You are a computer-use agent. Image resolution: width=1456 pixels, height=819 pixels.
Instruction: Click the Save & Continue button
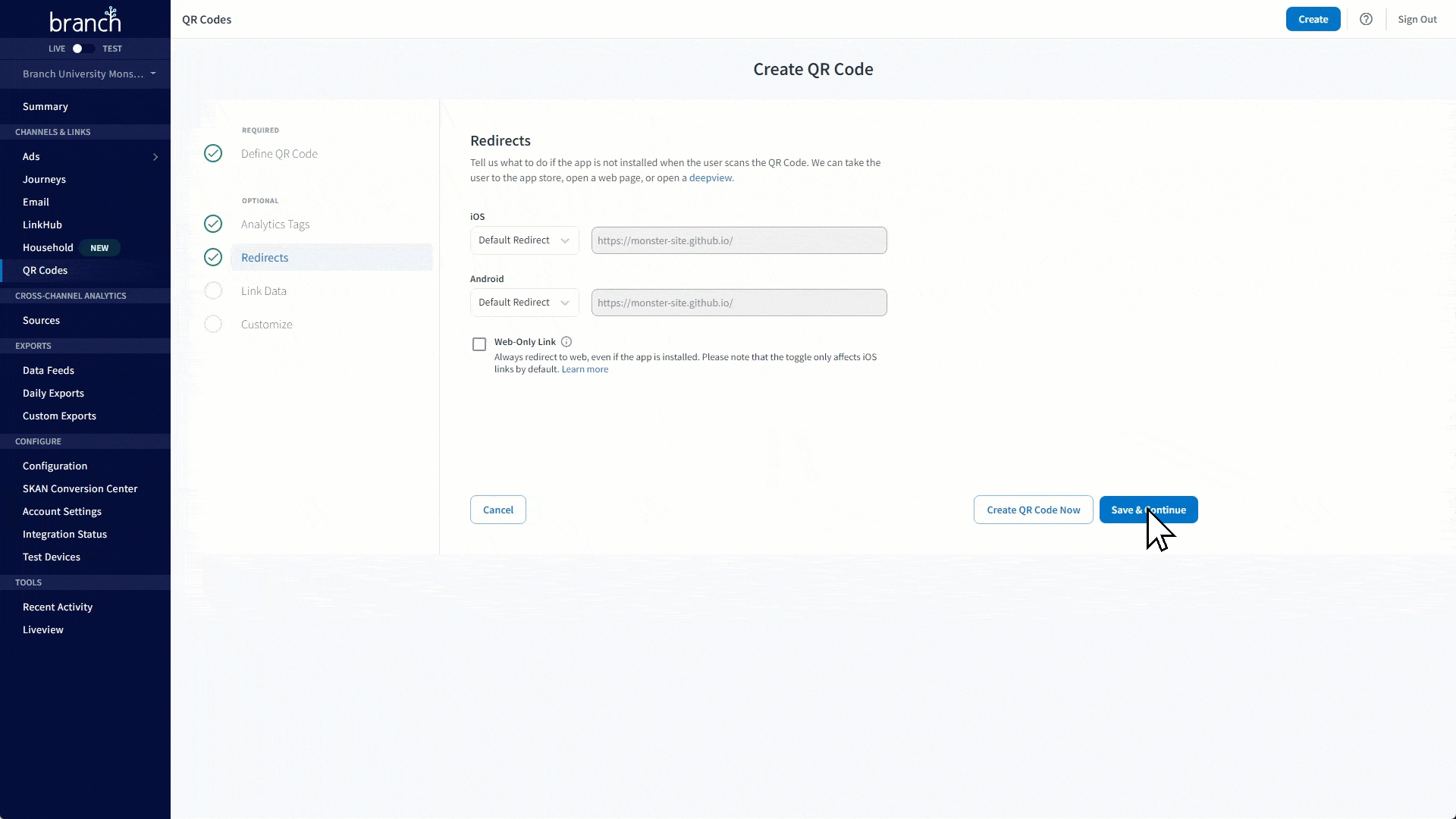pos(1148,509)
